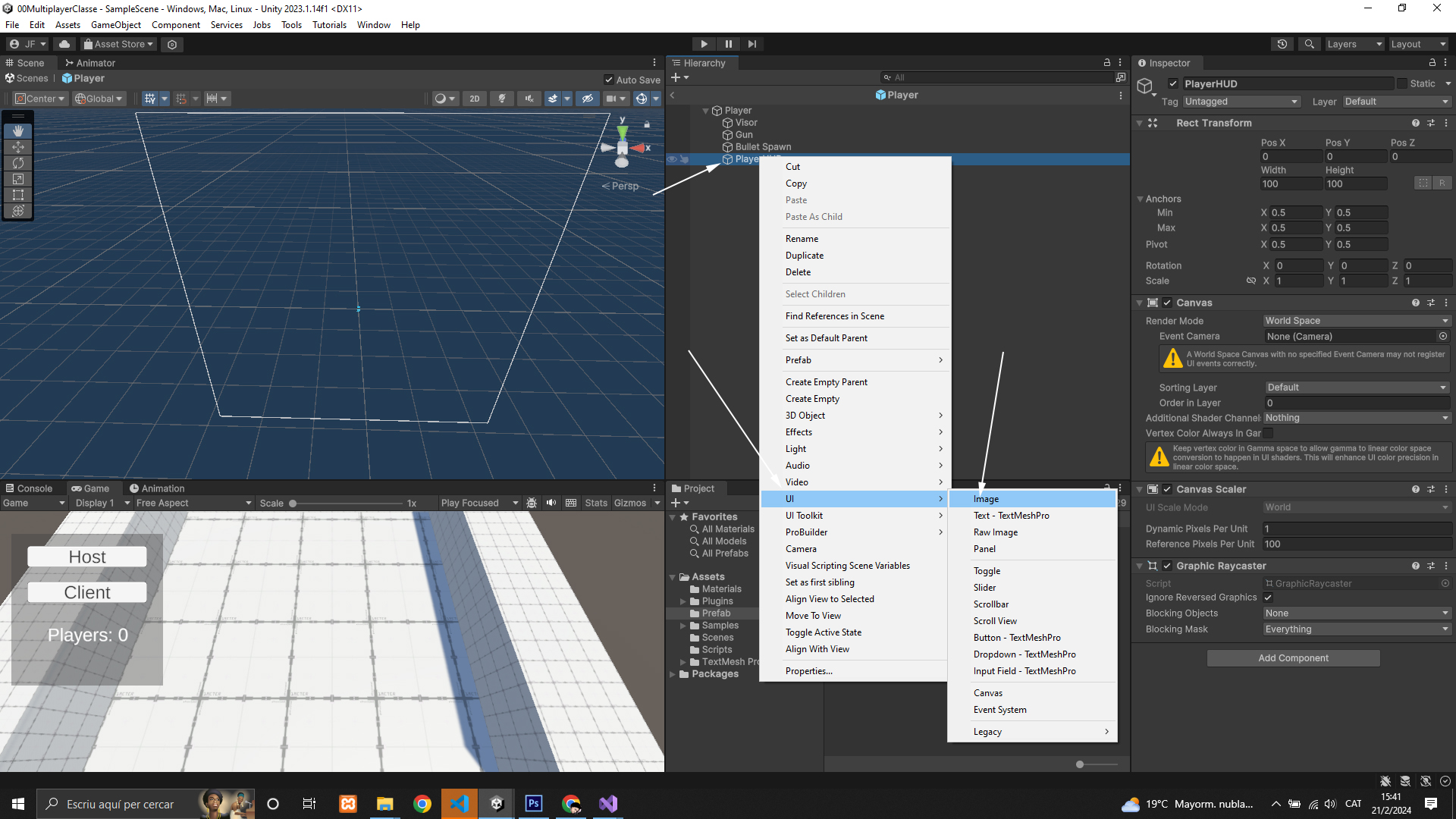The height and width of the screenshot is (819, 1456).
Task: Click the Play button in toolbar
Action: click(704, 44)
